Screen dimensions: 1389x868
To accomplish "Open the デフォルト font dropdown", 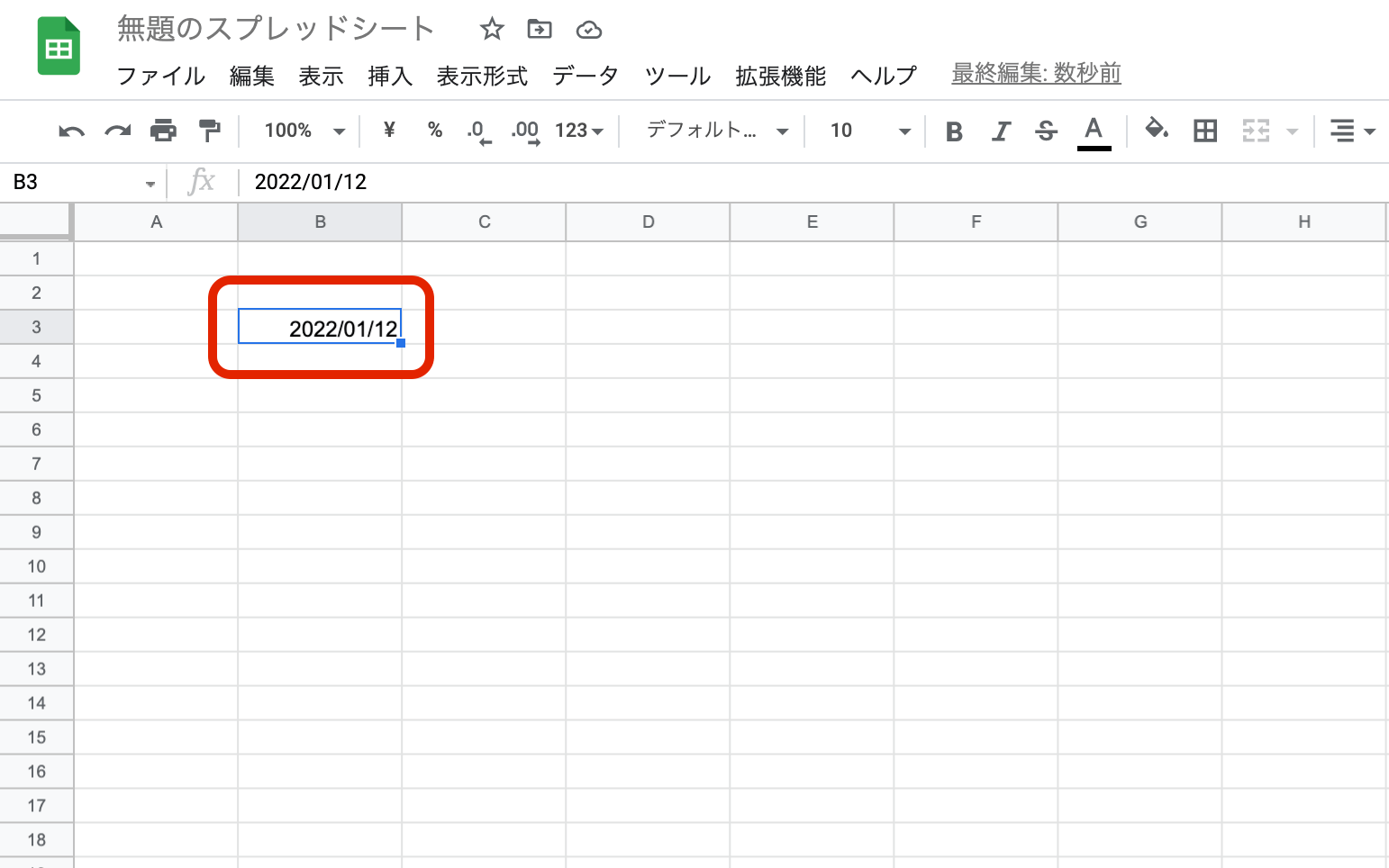I will (x=718, y=131).
